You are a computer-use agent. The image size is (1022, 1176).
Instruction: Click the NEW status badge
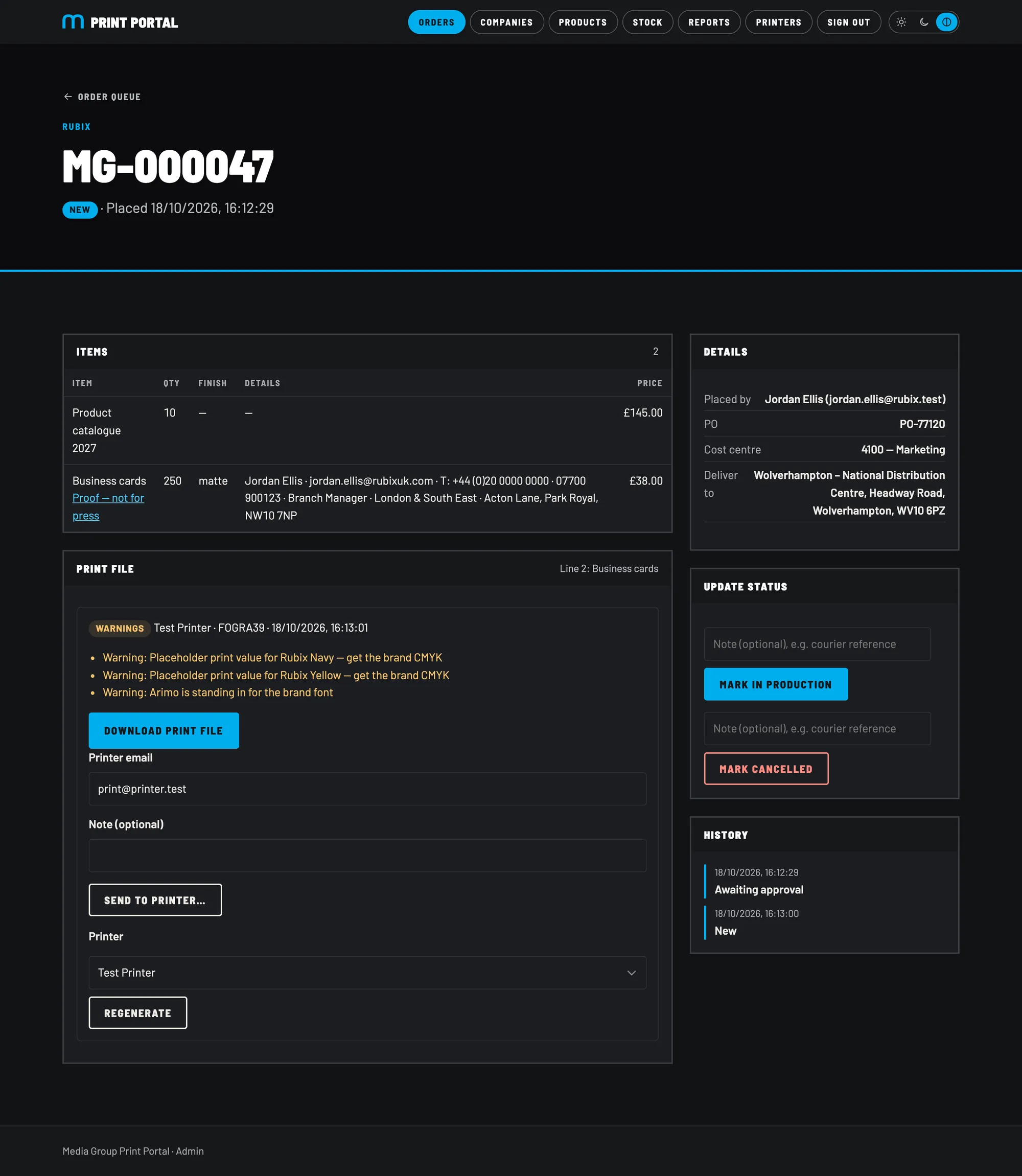tap(80, 210)
